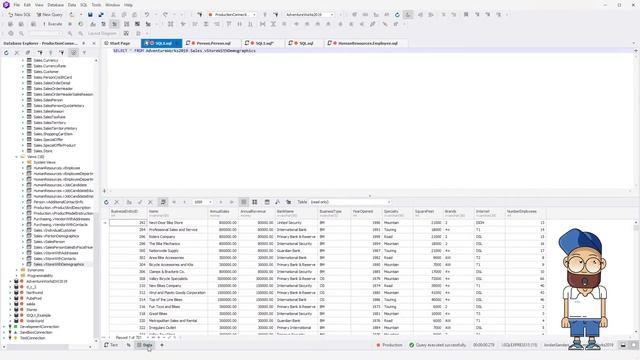The image size is (640, 360).
Task: Open the AdventureWorks2019 database dropdown
Action: tap(309, 14)
